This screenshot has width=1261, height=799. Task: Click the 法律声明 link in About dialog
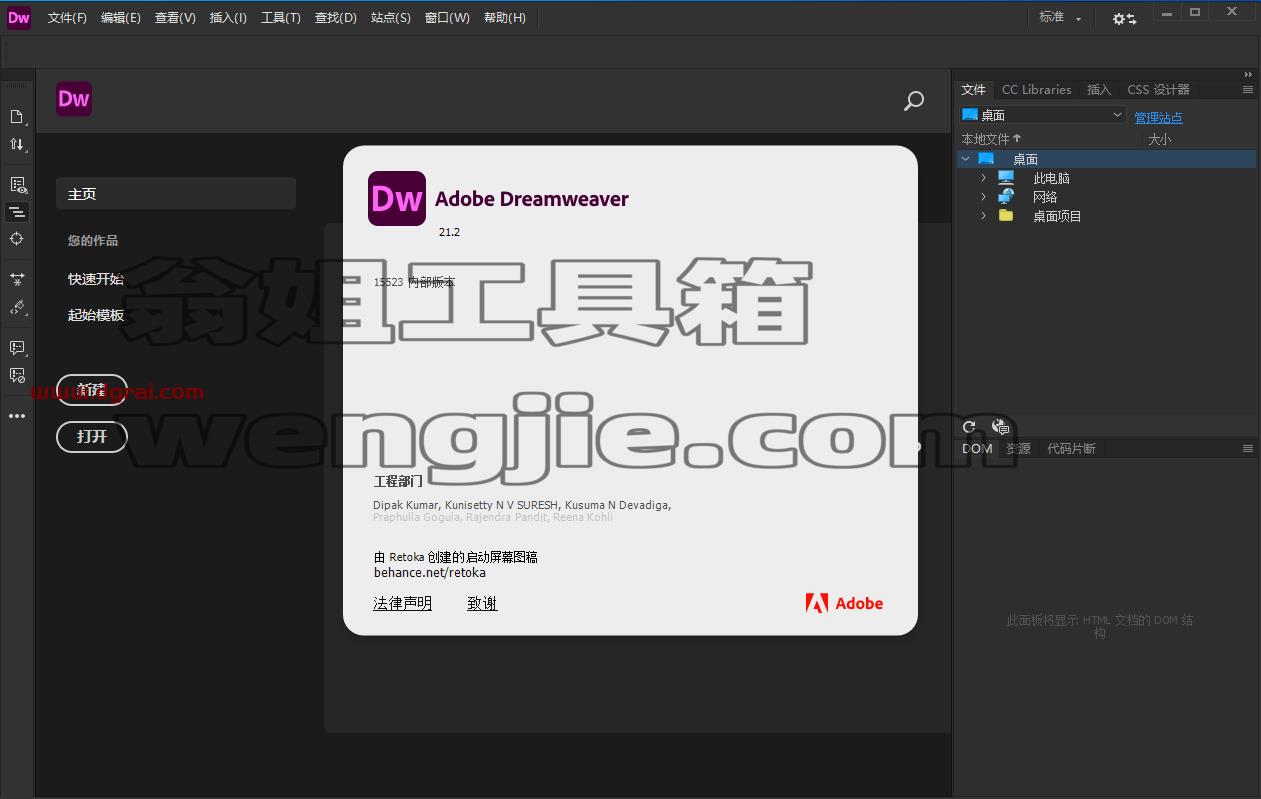point(402,603)
